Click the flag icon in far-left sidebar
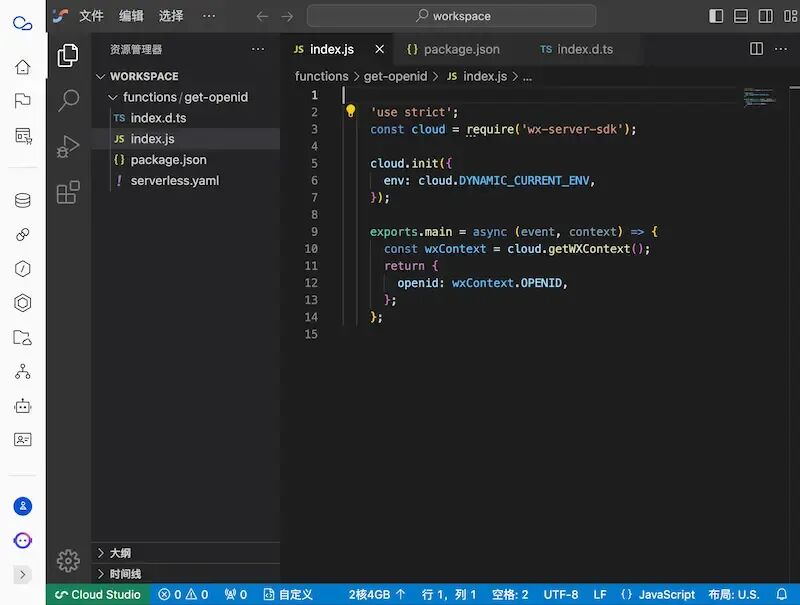The image size is (800, 605). tap(22, 100)
